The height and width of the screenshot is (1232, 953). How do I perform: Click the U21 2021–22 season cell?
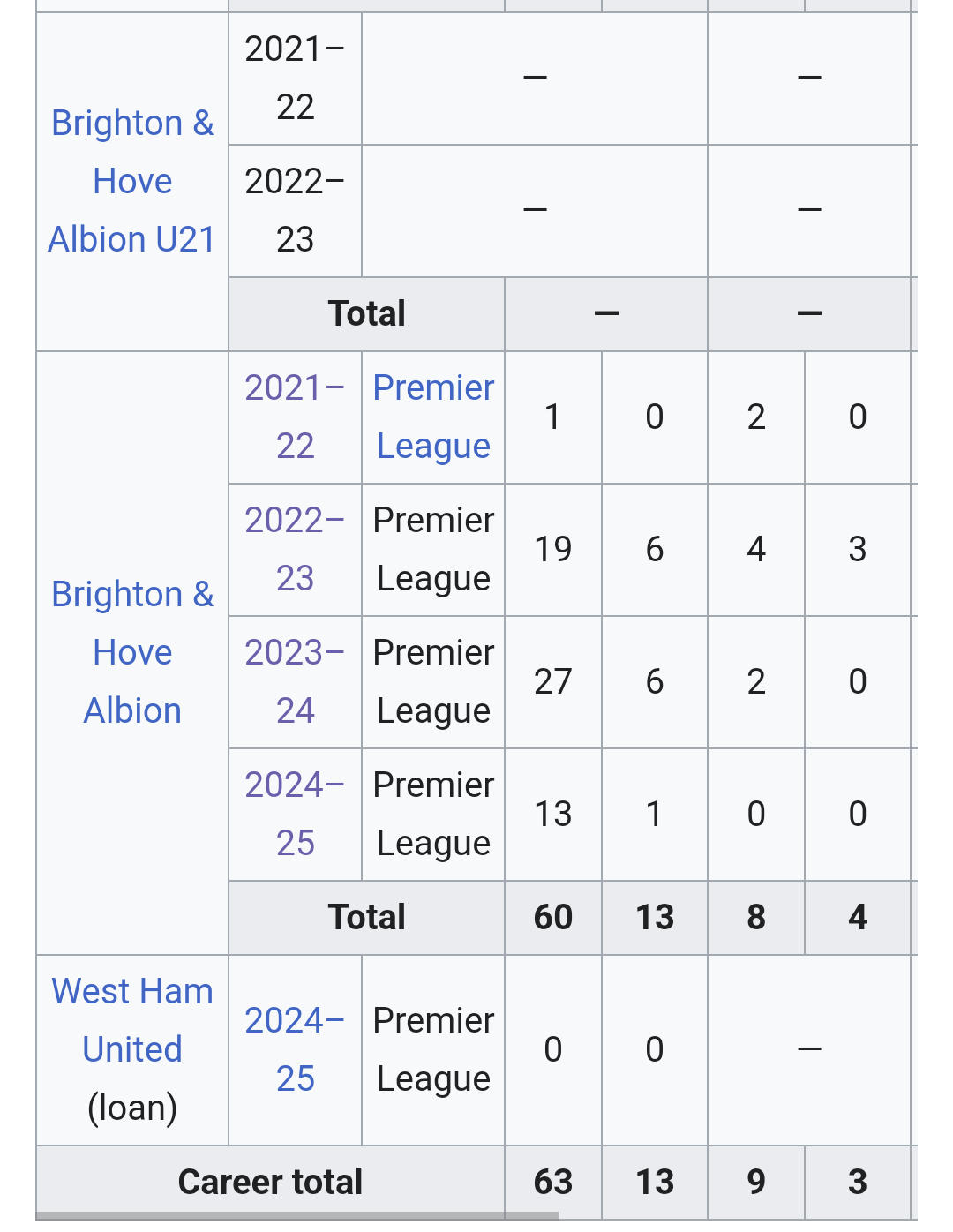tap(295, 78)
